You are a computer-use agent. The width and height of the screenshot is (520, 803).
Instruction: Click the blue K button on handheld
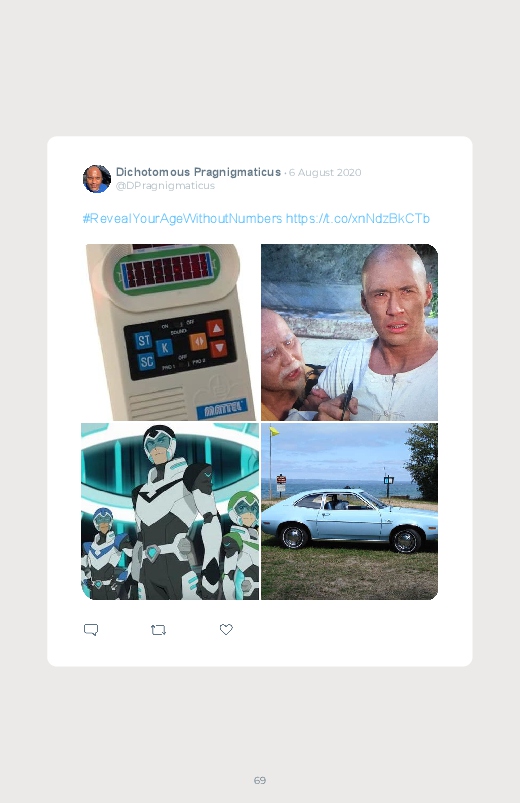(164, 348)
